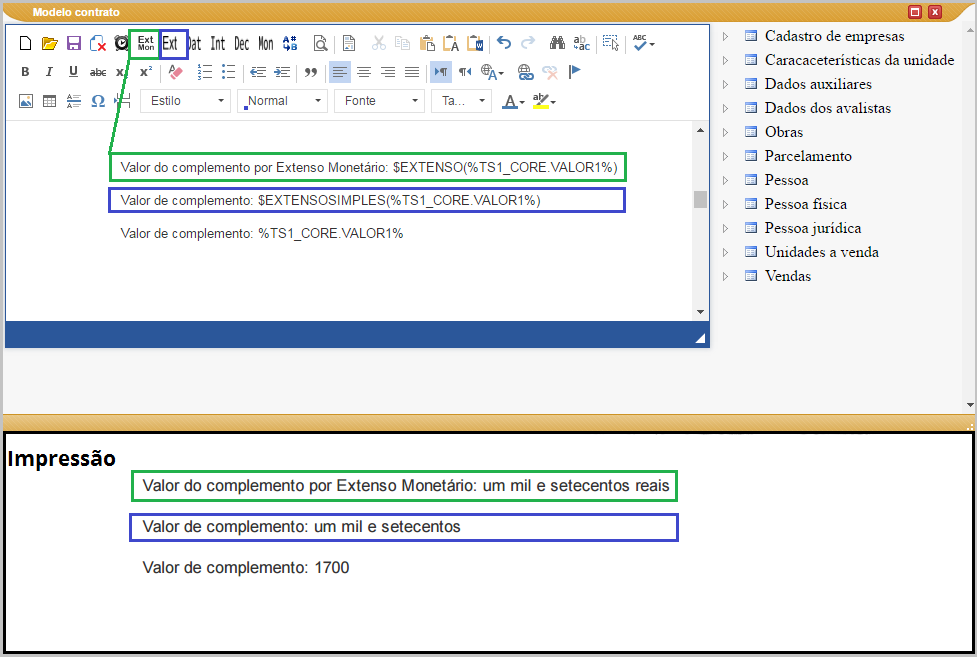Open the Estilo dropdown
The width and height of the screenshot is (977, 657).
pyautogui.click(x=186, y=101)
